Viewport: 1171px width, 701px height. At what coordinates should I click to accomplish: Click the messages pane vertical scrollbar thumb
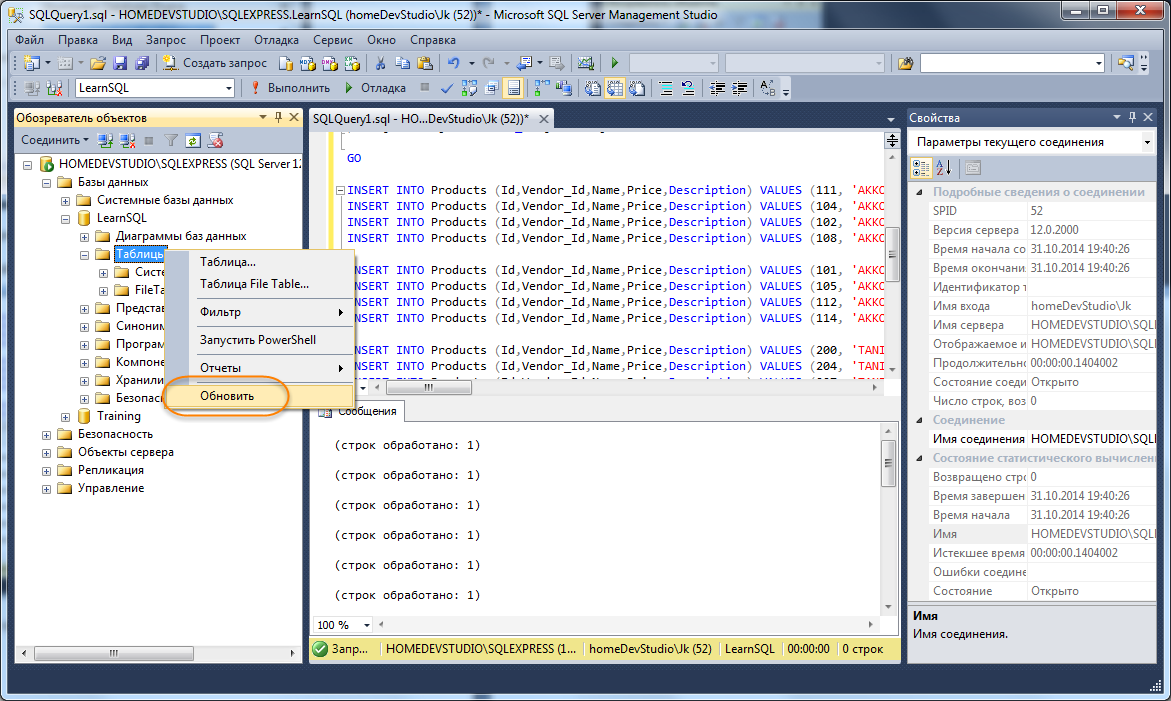tap(888, 464)
